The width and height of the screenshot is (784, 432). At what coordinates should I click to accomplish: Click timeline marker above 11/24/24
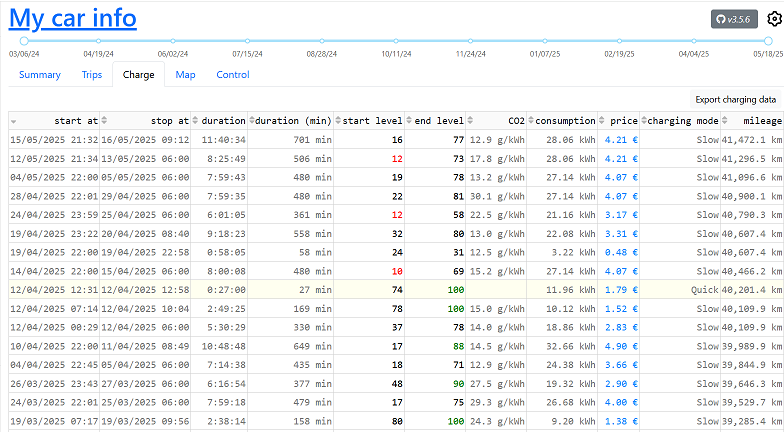coord(470,41)
